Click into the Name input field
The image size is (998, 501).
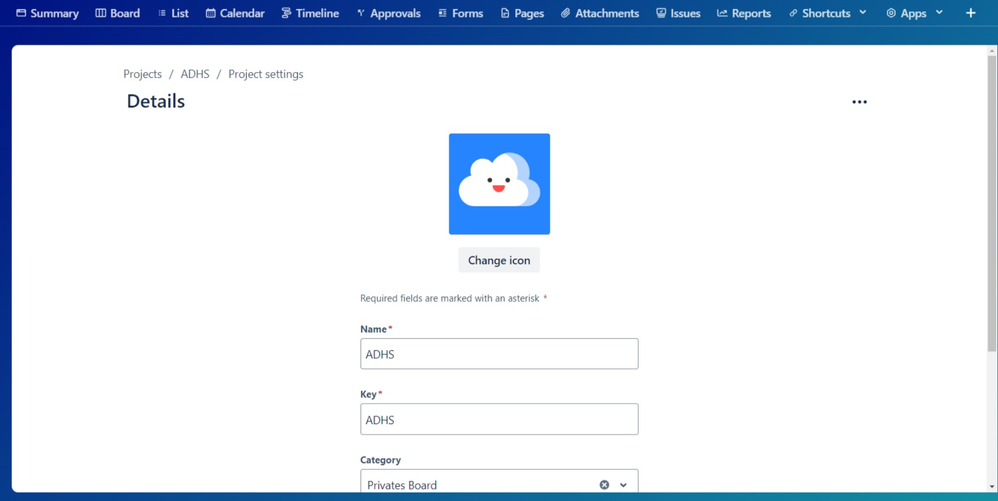[499, 354]
